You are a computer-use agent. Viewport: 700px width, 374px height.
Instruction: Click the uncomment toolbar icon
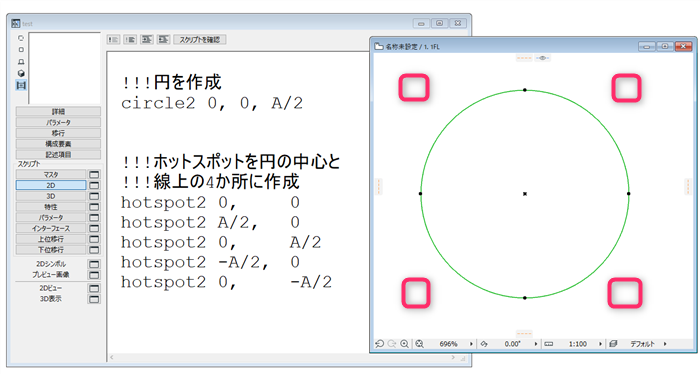click(x=130, y=40)
